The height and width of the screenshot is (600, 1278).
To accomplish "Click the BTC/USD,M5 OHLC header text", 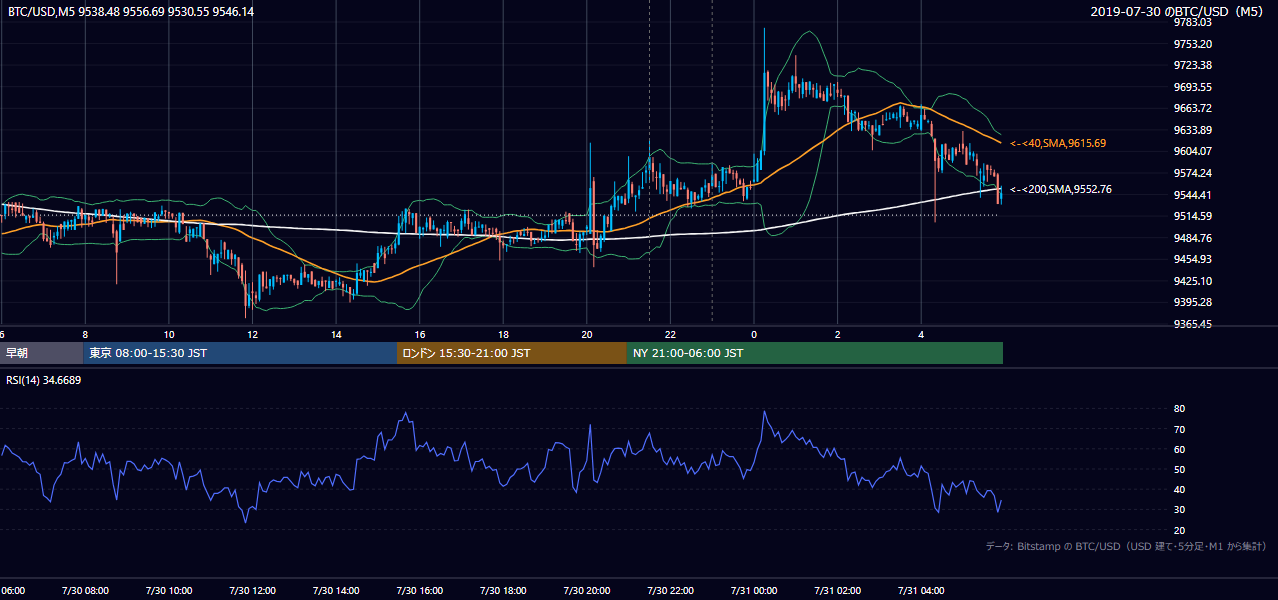I will [131, 11].
